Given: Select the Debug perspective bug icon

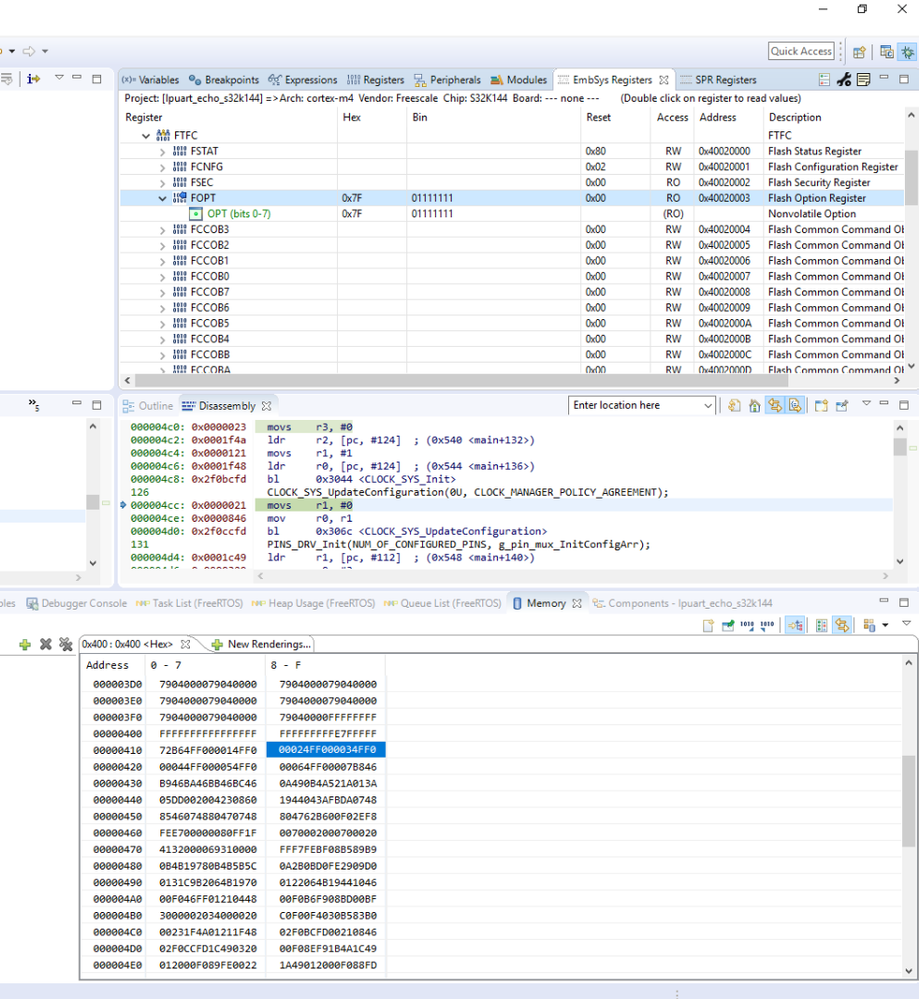Looking at the screenshot, I should [x=907, y=52].
